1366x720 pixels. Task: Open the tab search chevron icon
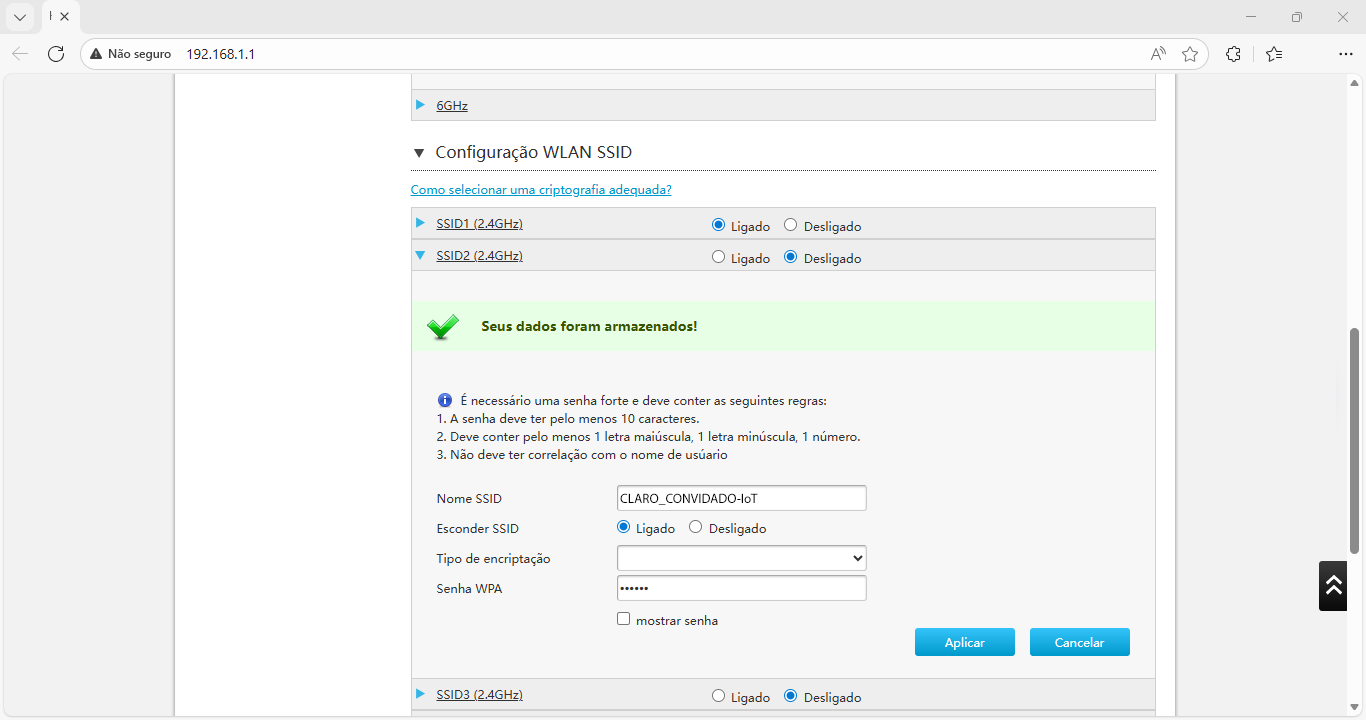click(20, 17)
